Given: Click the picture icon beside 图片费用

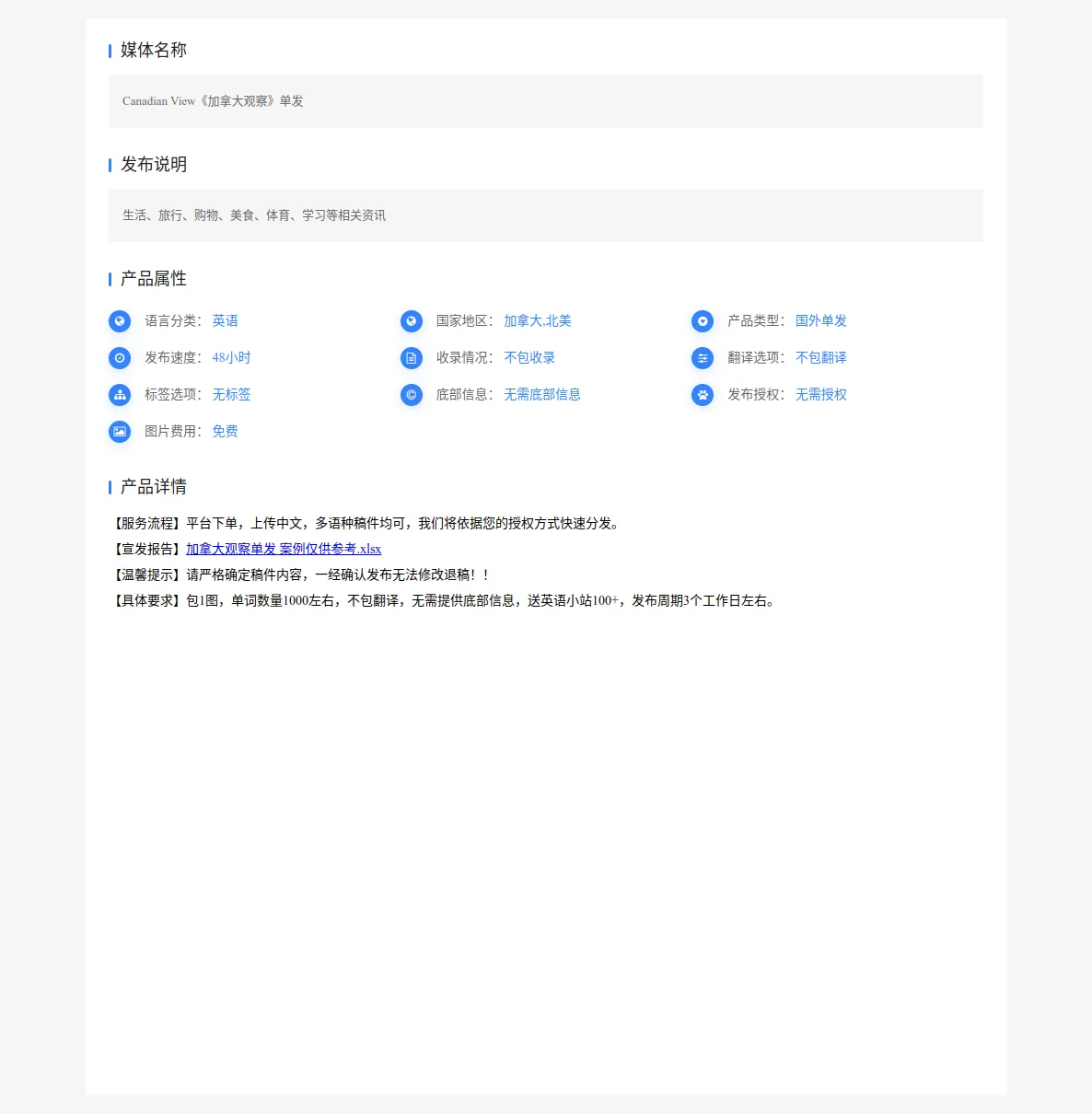Looking at the screenshot, I should coord(120,432).
